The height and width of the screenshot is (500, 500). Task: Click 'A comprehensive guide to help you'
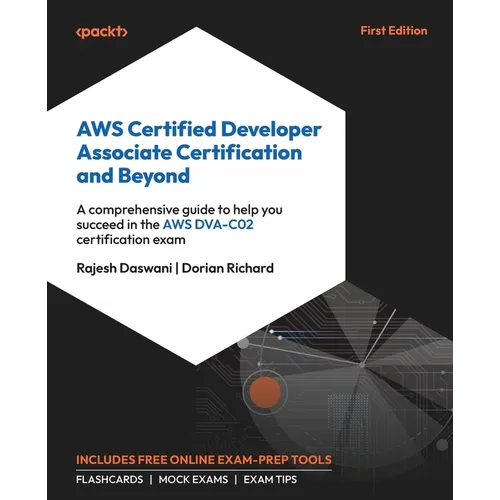179,210
